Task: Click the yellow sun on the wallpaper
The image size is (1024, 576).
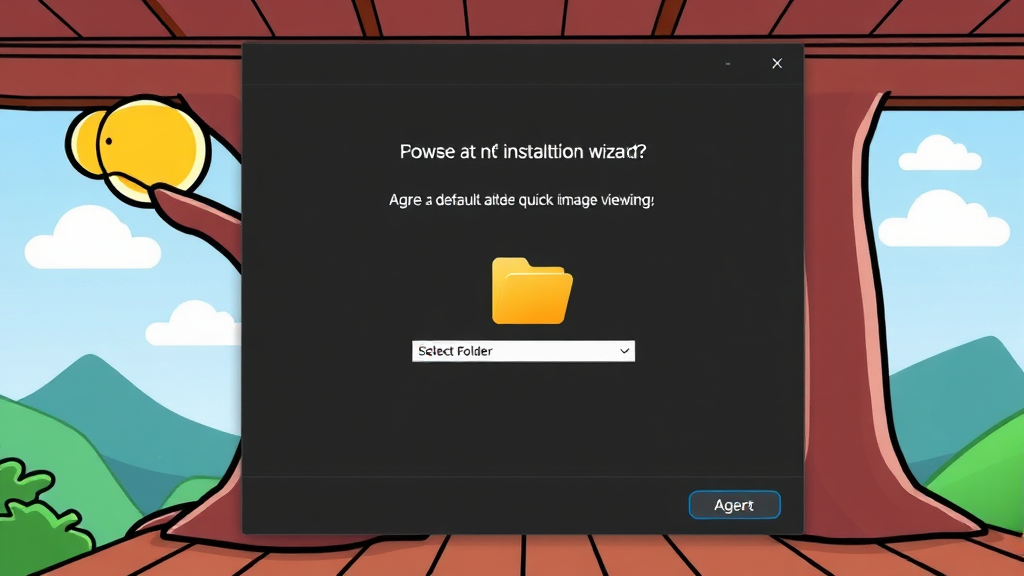Action: click(140, 147)
